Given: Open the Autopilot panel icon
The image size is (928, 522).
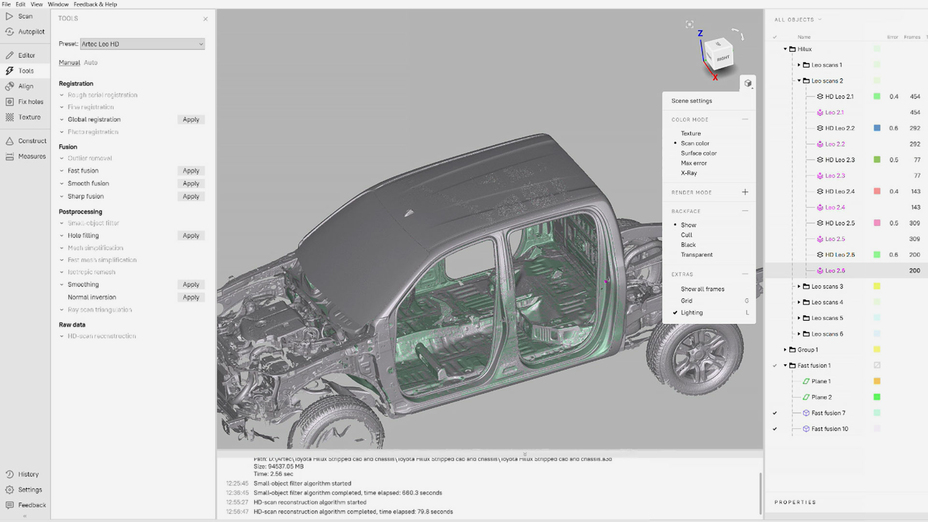Looking at the screenshot, I should (9, 32).
